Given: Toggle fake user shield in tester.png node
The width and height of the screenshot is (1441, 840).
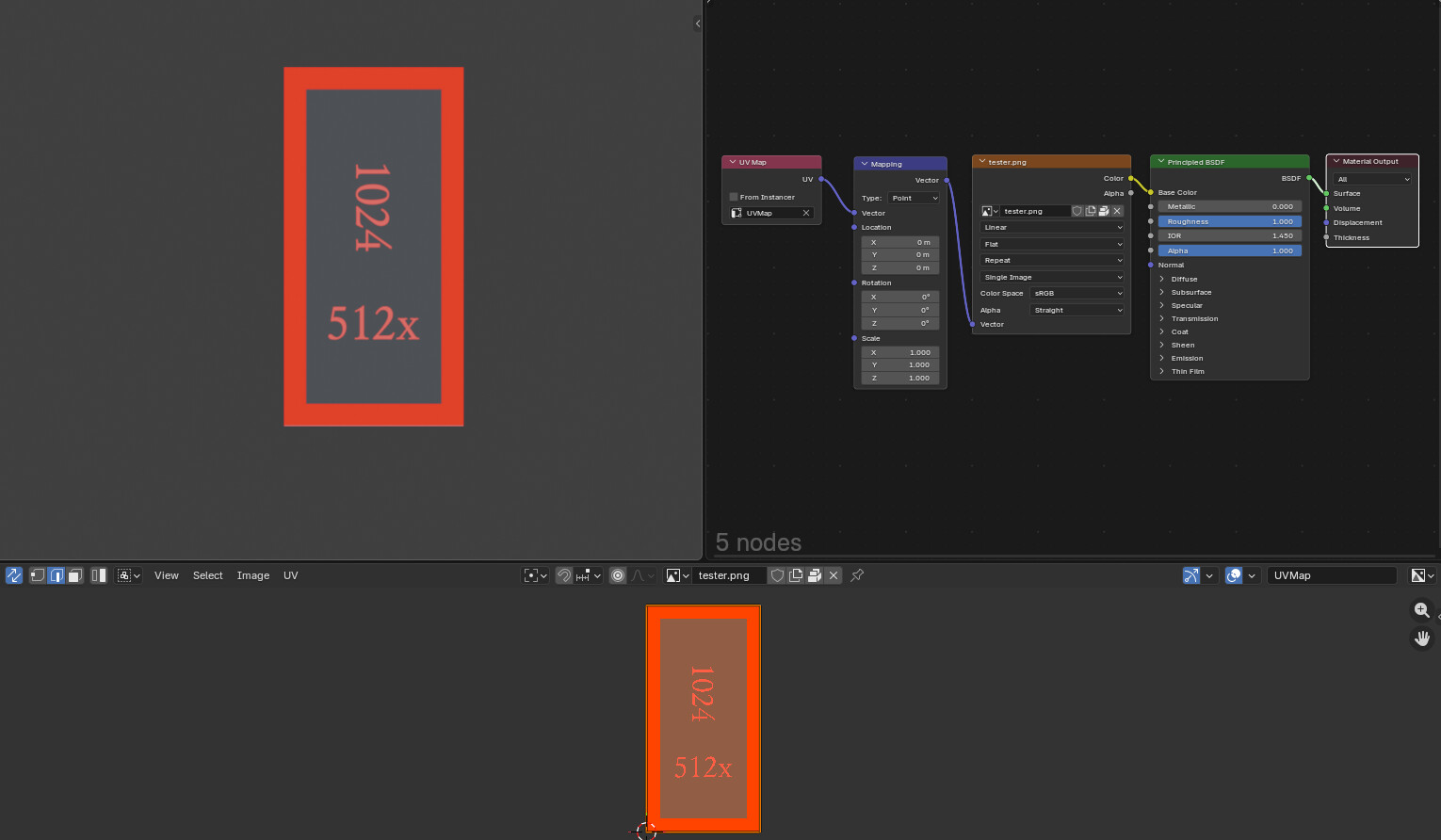Looking at the screenshot, I should (1077, 211).
